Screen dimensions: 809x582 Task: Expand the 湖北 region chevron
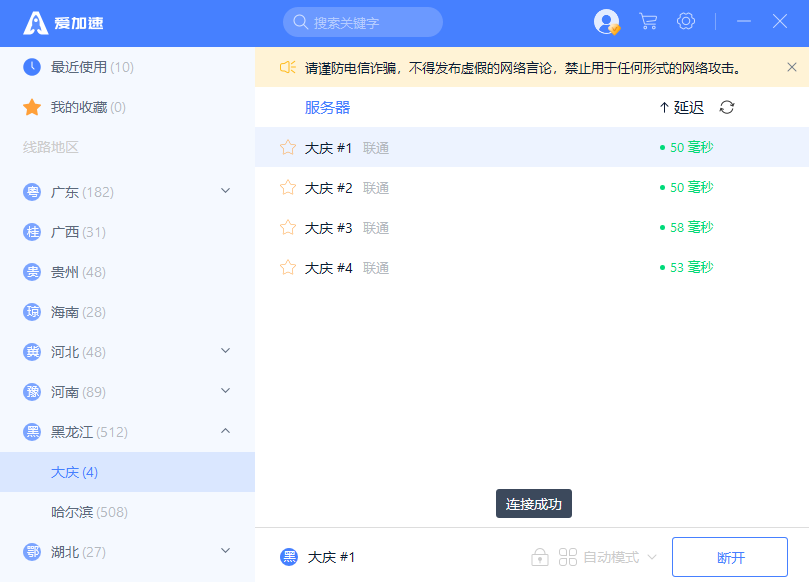point(225,551)
